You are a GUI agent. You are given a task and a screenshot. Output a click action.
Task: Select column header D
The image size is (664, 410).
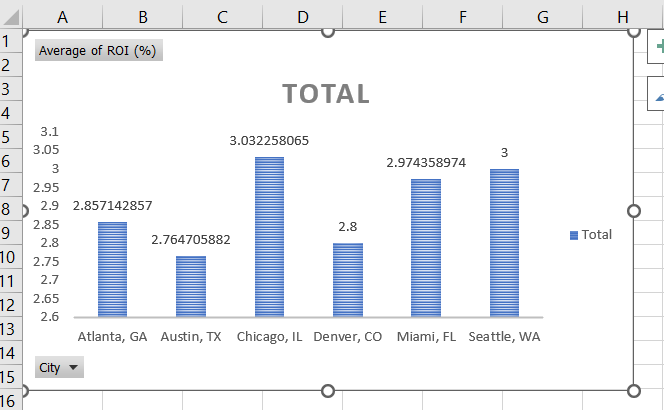(x=302, y=16)
